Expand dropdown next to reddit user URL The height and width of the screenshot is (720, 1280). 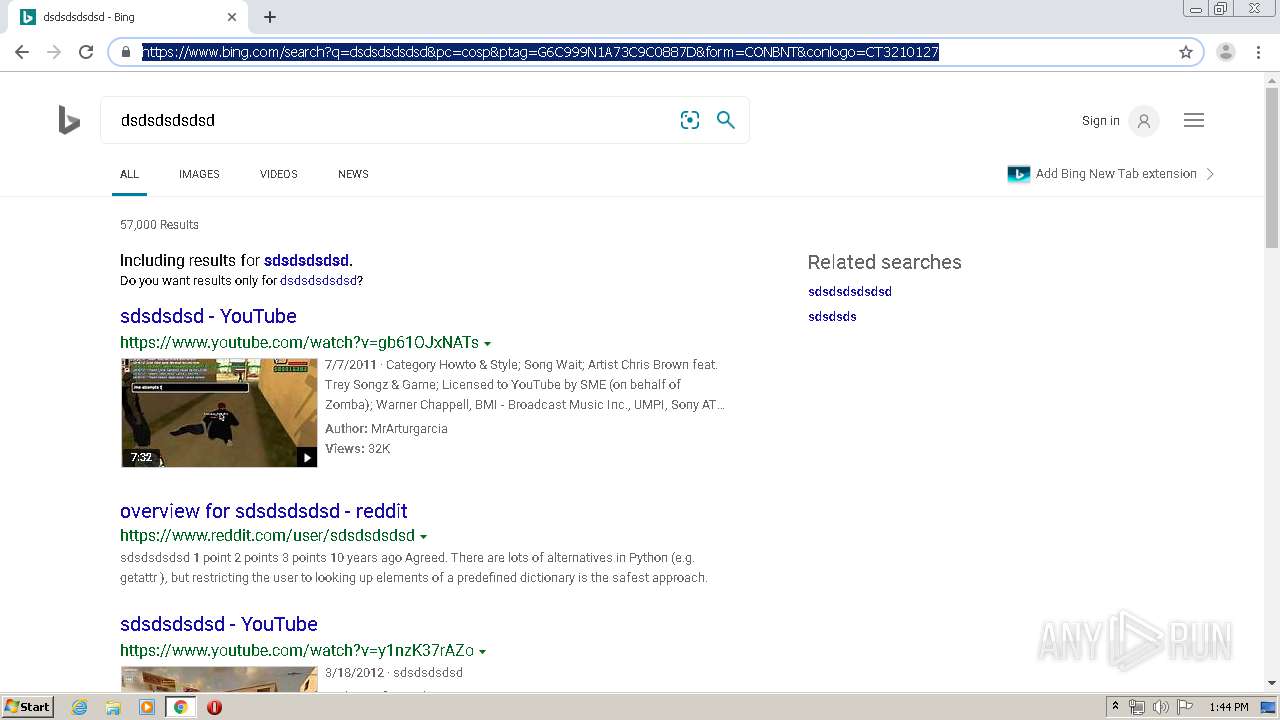(423, 537)
